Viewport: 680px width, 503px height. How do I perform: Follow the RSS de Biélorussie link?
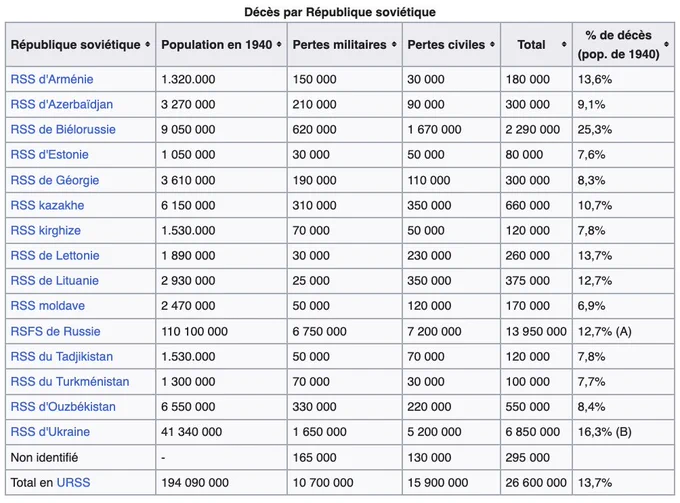(63, 130)
